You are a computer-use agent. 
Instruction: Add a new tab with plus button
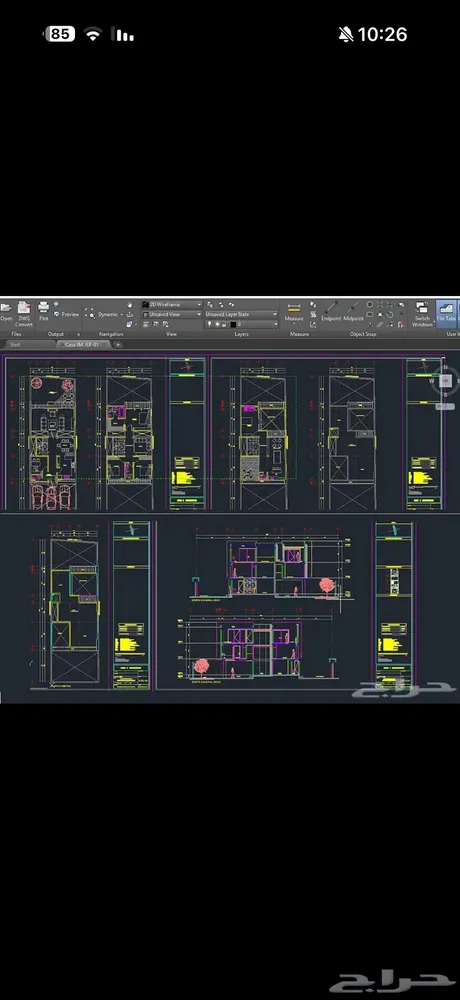[118, 344]
